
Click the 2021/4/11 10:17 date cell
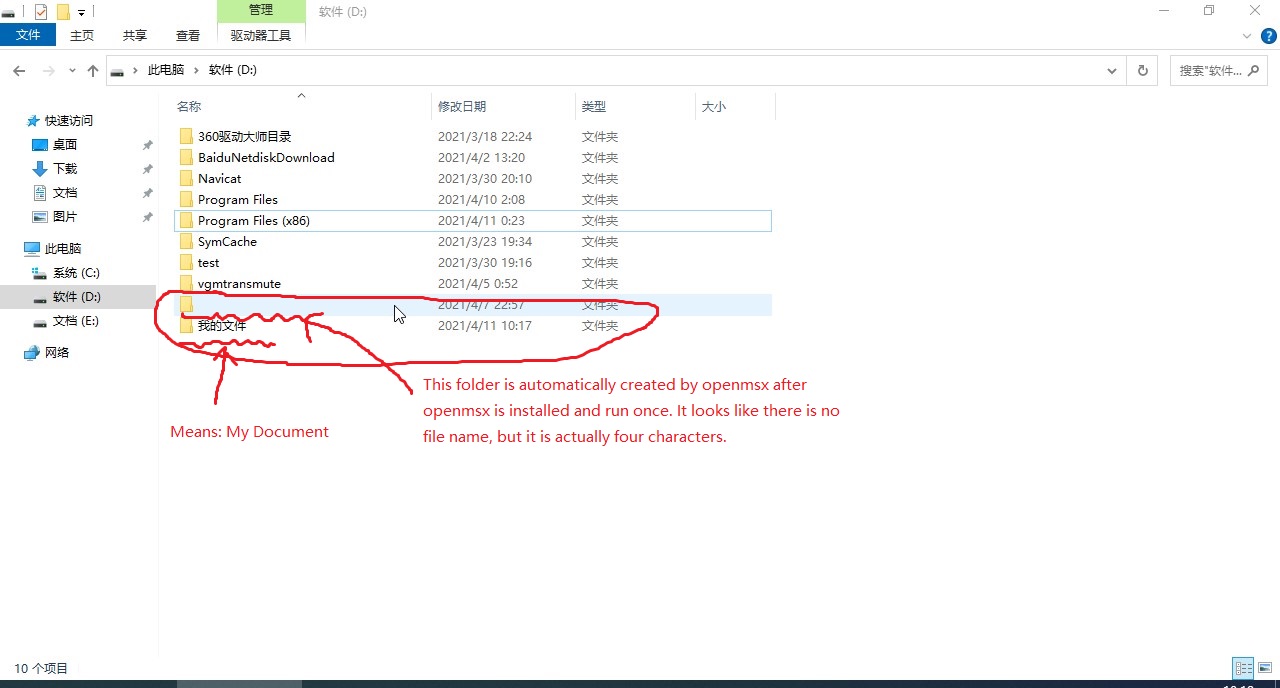pos(485,325)
